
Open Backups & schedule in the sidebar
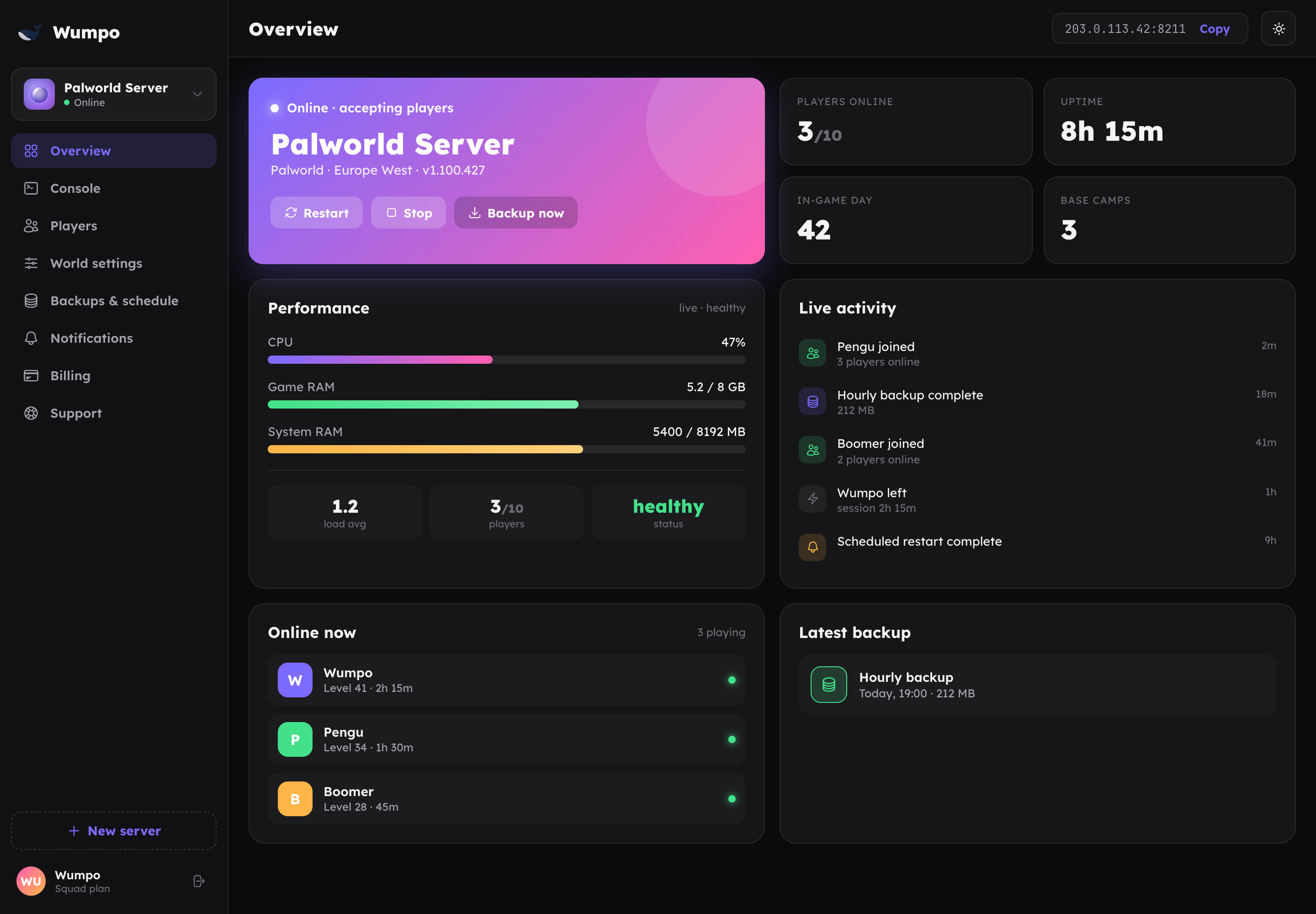pyautogui.click(x=113, y=301)
